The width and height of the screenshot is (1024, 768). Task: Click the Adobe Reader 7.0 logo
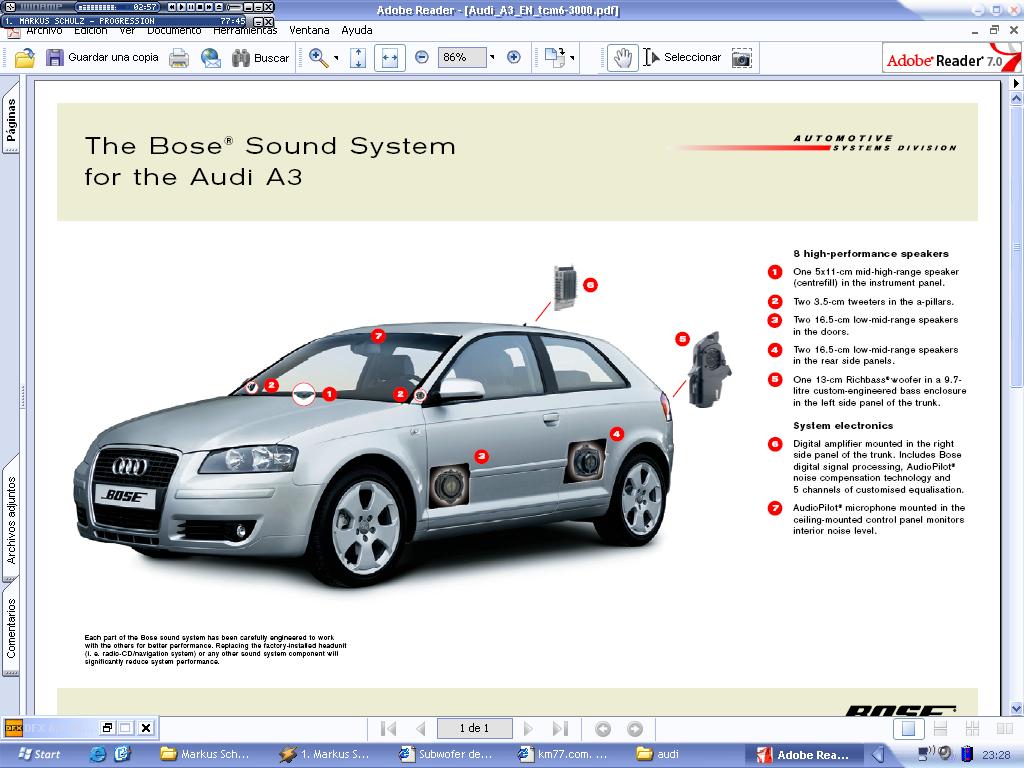tap(952, 58)
